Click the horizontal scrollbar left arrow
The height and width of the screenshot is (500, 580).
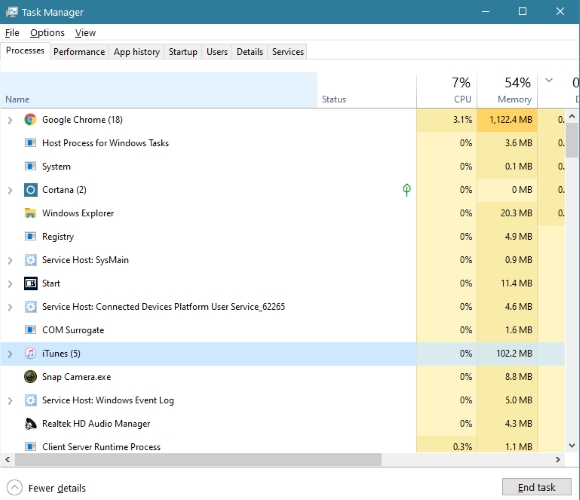point(7,460)
